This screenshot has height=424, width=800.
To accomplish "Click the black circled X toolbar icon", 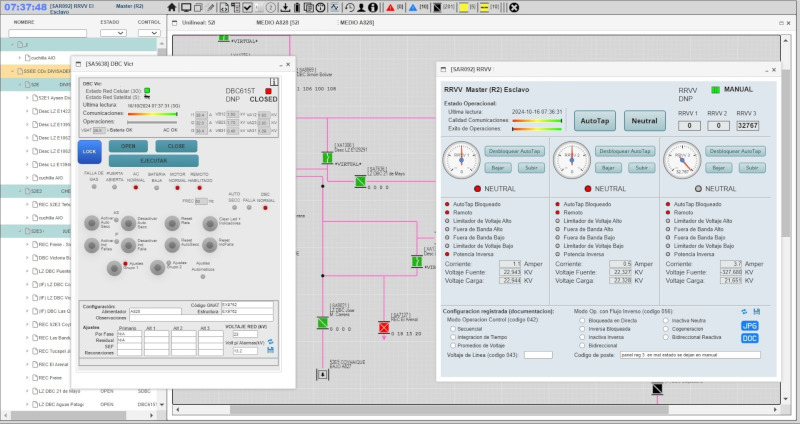I will pos(514,7).
